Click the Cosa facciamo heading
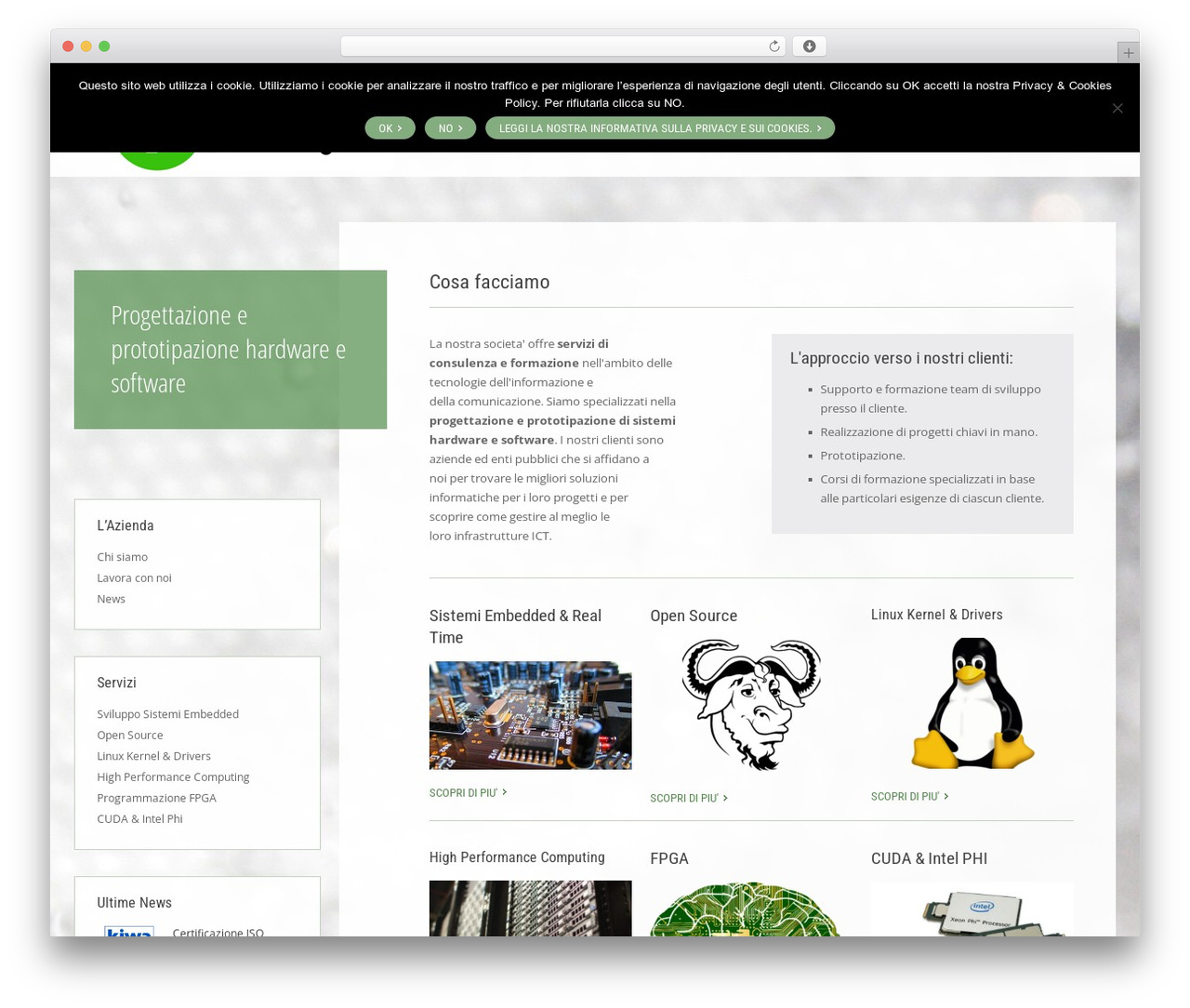 (x=489, y=282)
